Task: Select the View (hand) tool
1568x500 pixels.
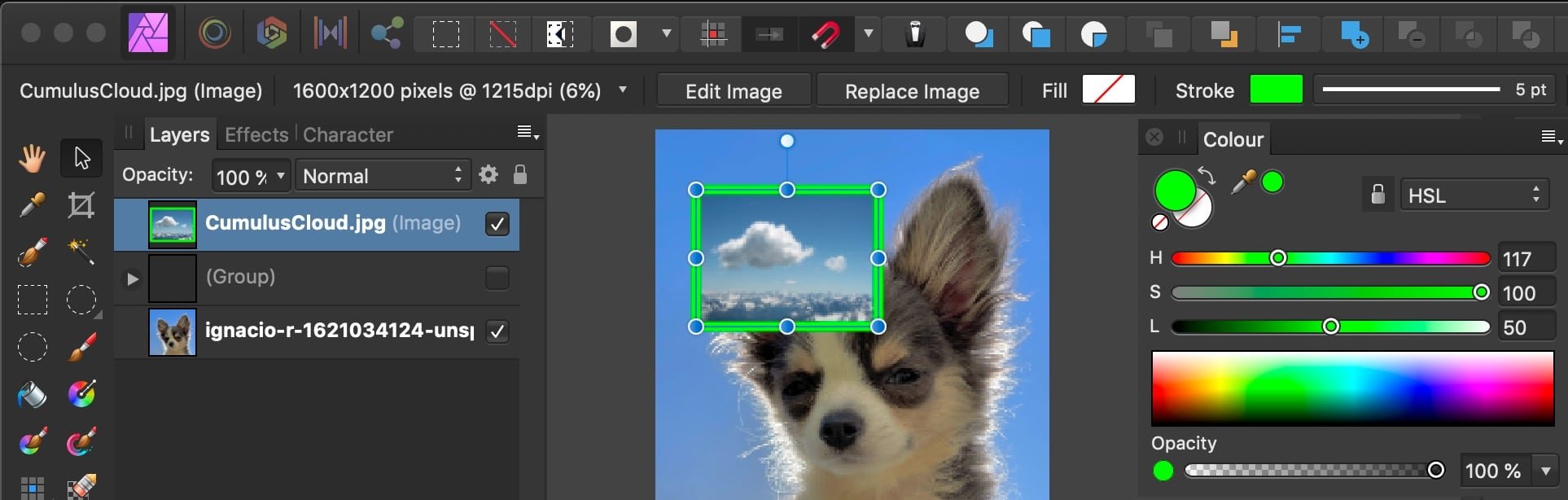Action: 33,158
